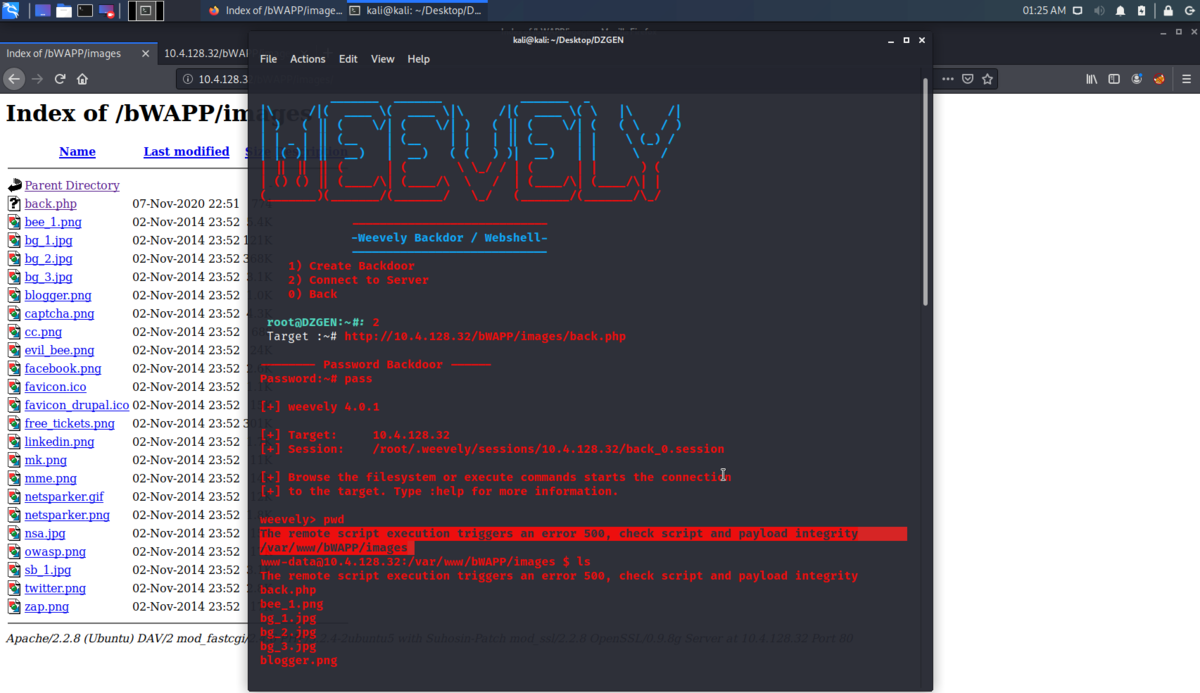Click the volume icon in panel

pyautogui.click(x=1101, y=11)
